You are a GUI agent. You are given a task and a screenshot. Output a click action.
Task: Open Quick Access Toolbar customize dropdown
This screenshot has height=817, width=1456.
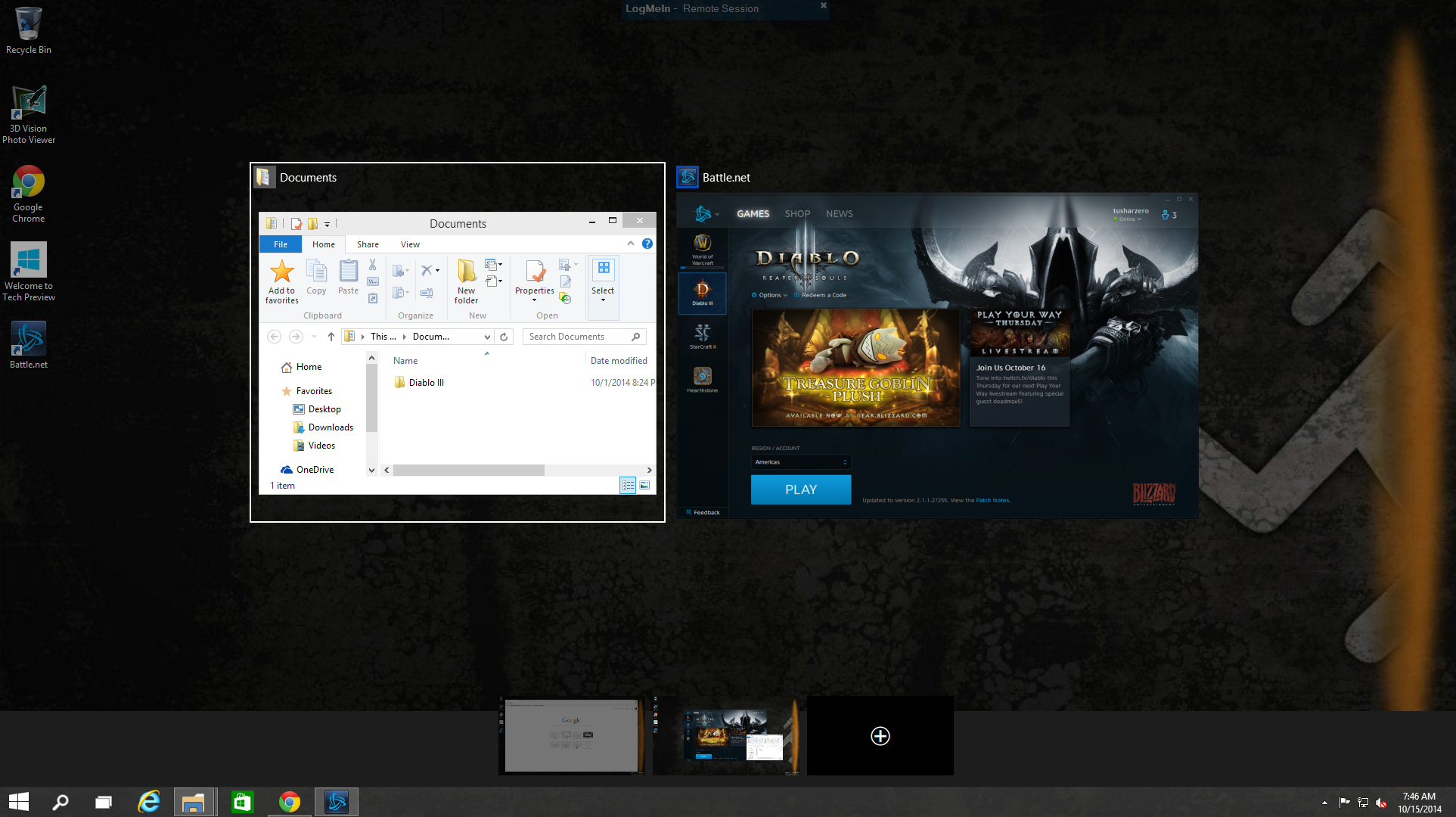click(x=327, y=224)
